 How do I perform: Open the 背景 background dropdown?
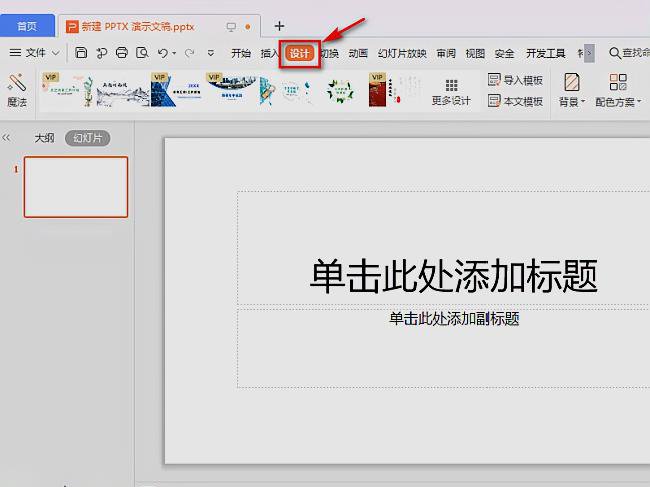(572, 90)
